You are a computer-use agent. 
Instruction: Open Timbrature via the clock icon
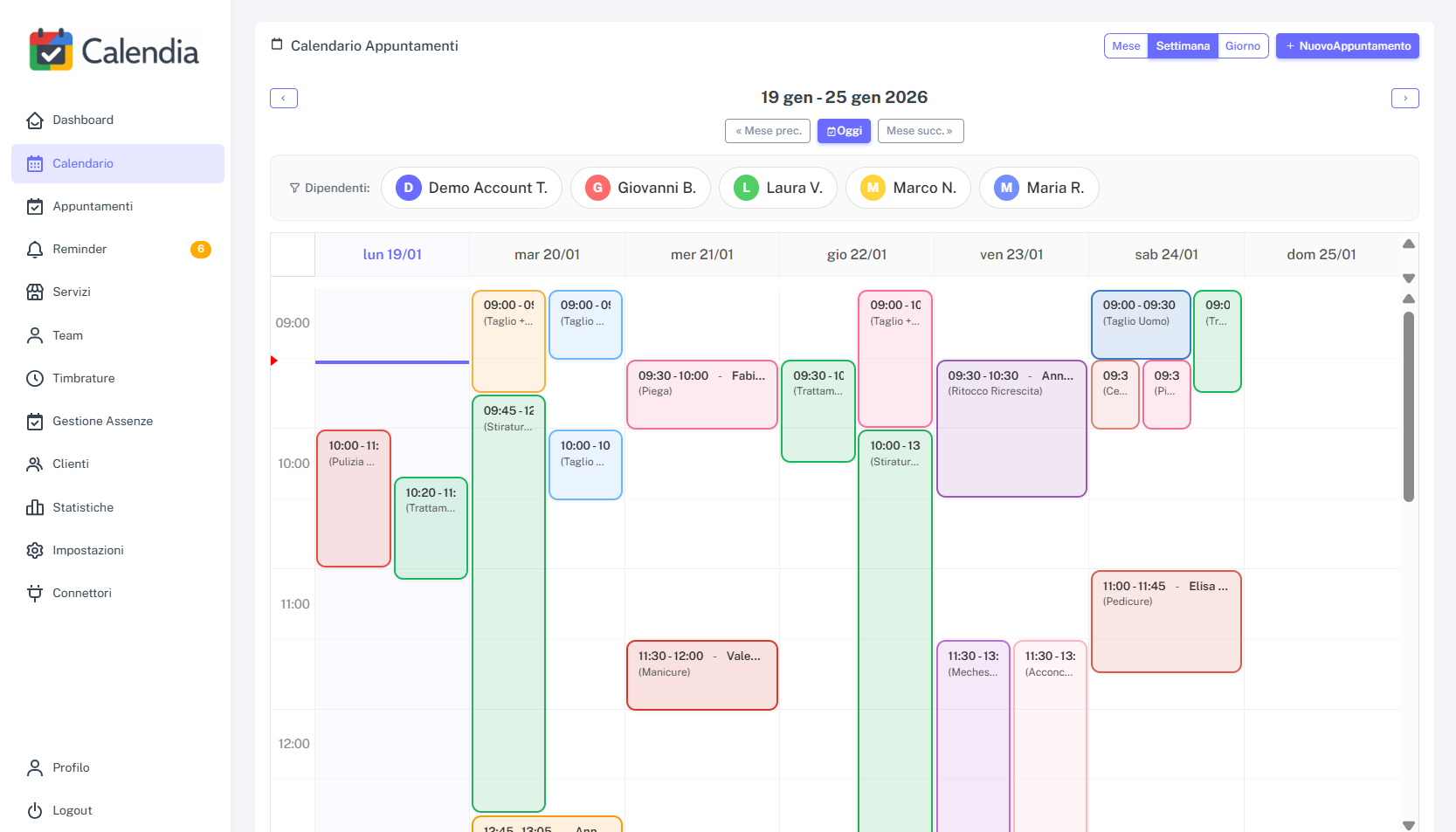(x=35, y=378)
